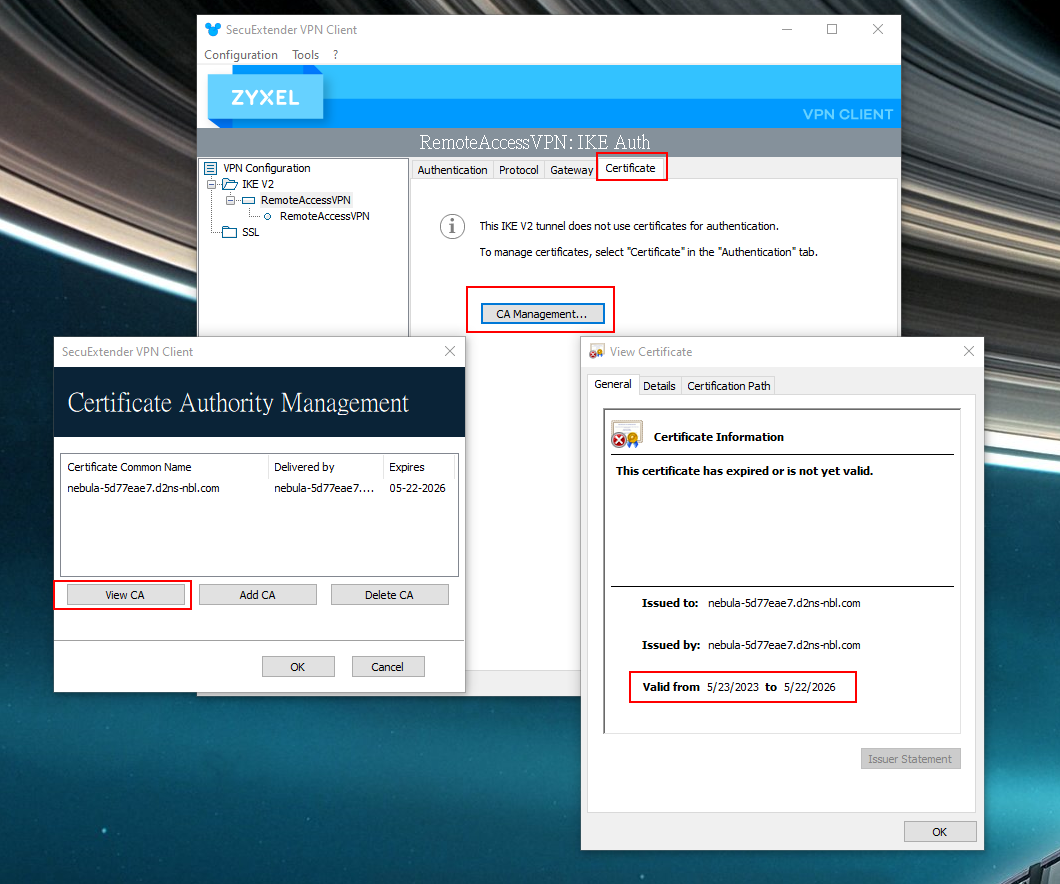Click the Issued to nebula-5d77eae7.d2ns-nbl.com value
1060x884 pixels.
click(x=784, y=604)
